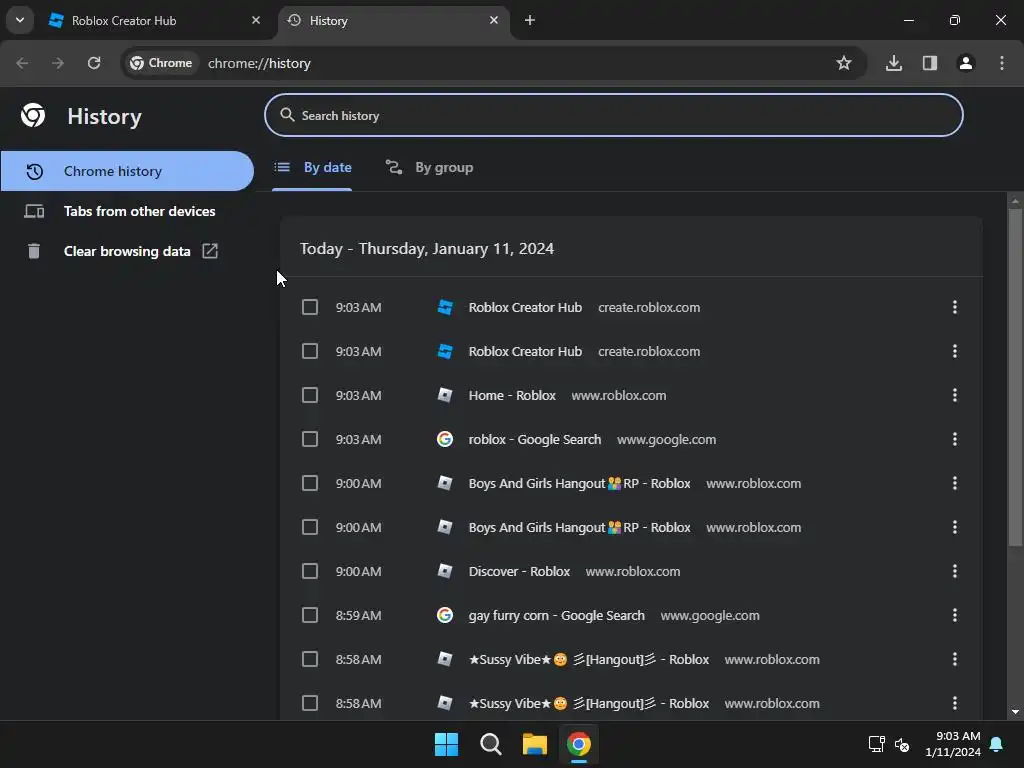Open the Home - Roblox history link
This screenshot has height=768, width=1024.
(x=512, y=395)
